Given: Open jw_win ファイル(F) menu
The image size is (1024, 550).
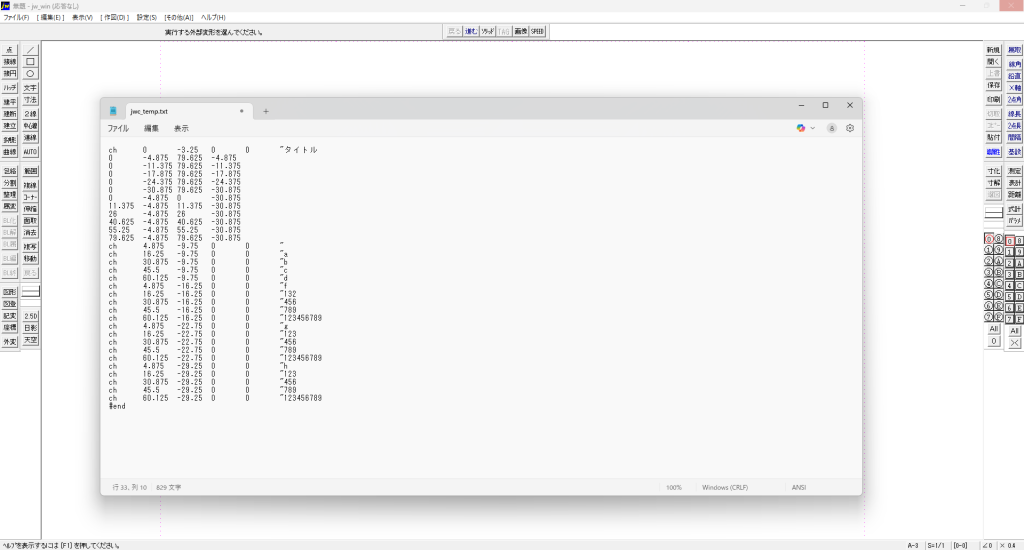Looking at the screenshot, I should pyautogui.click(x=16, y=18).
